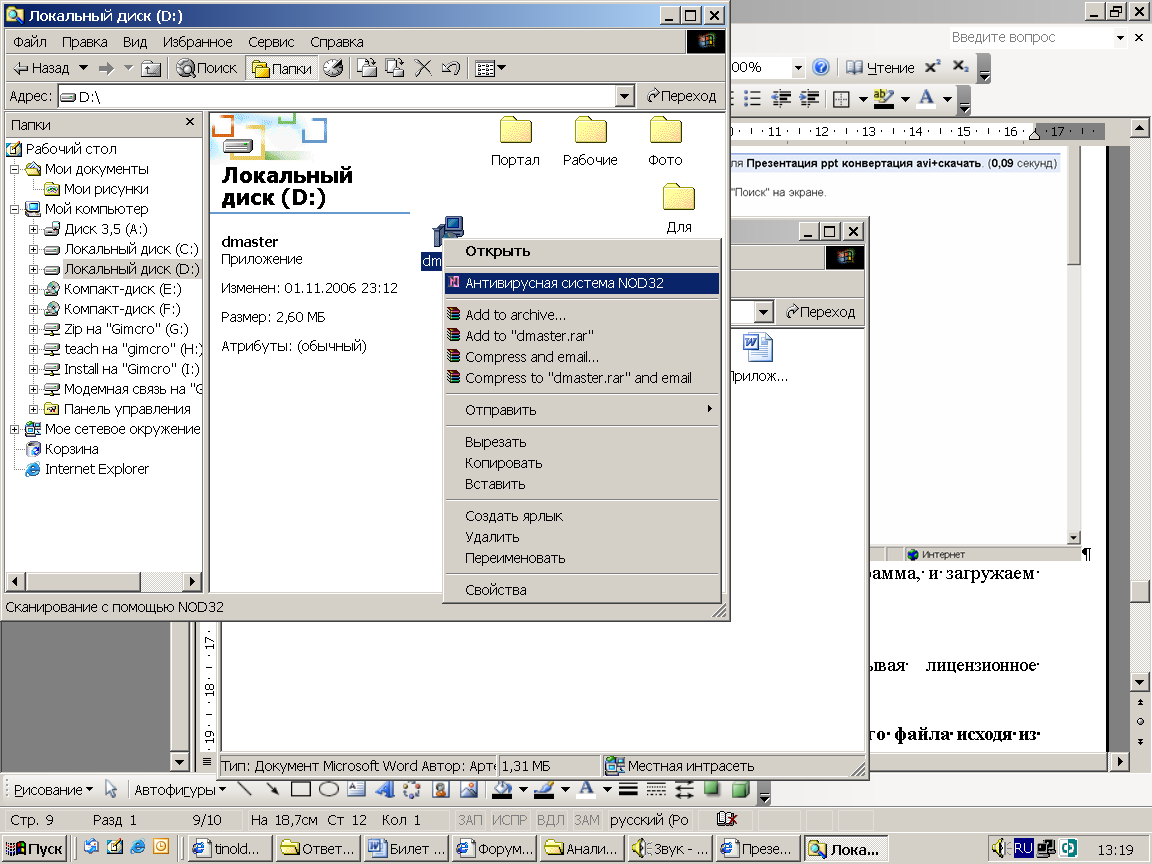
Task: Open the Автофигуры dropdown
Action: click(x=180, y=790)
